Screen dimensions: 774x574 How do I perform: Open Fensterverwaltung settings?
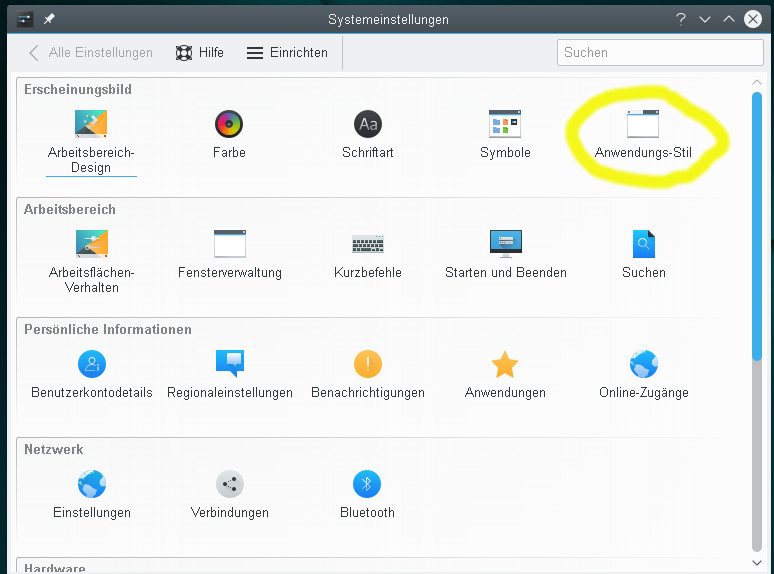coord(230,254)
